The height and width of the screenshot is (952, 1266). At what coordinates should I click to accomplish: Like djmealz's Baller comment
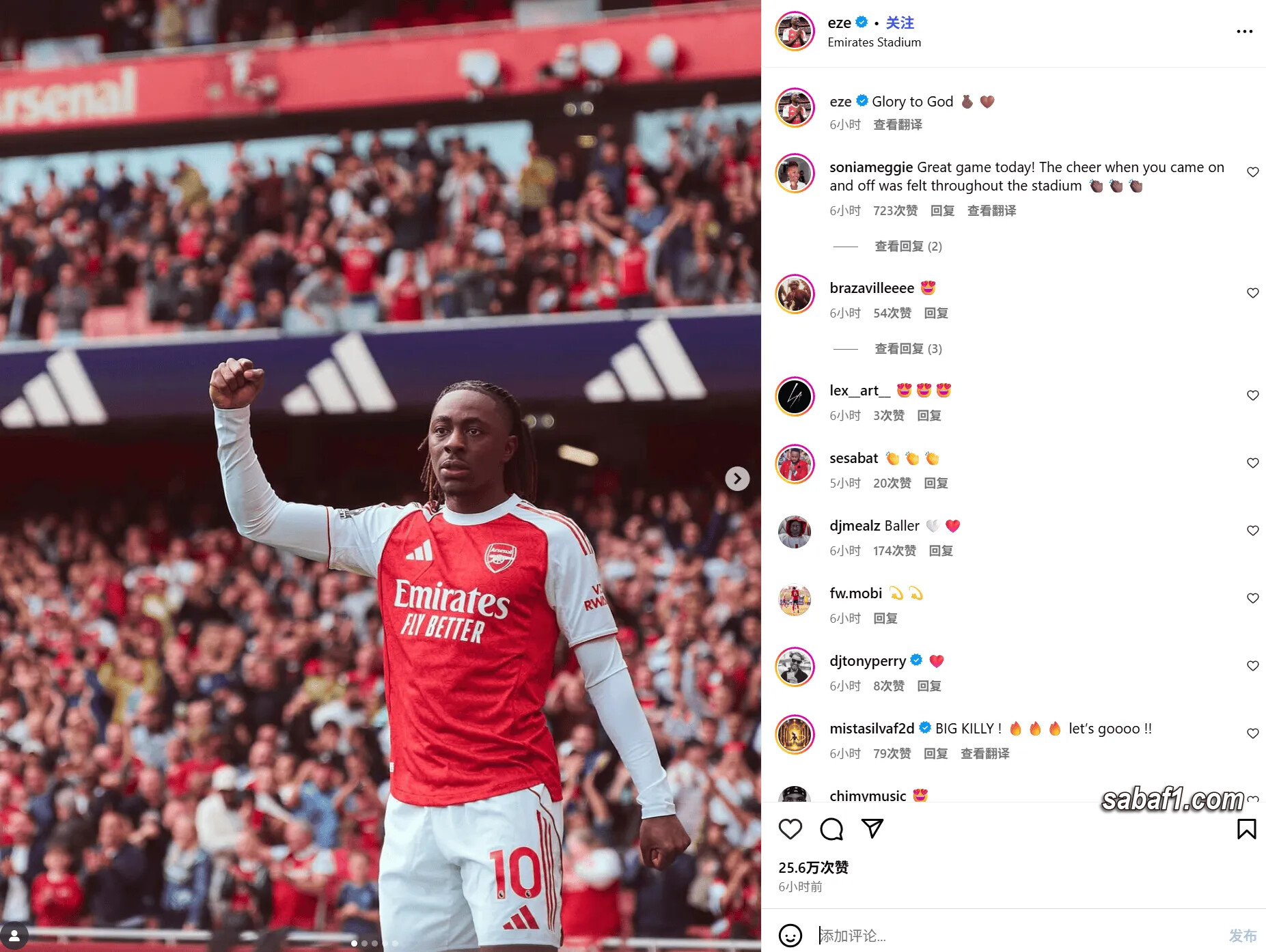point(1252,531)
